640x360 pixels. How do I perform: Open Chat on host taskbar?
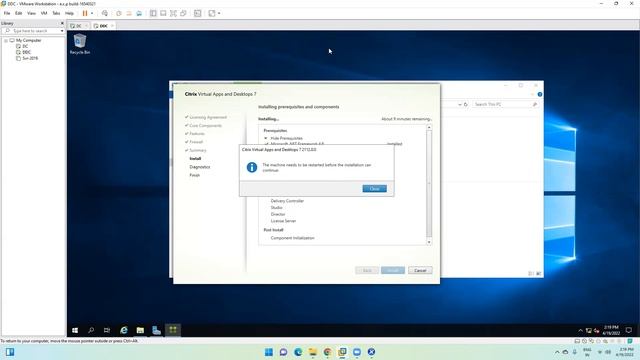point(283,352)
